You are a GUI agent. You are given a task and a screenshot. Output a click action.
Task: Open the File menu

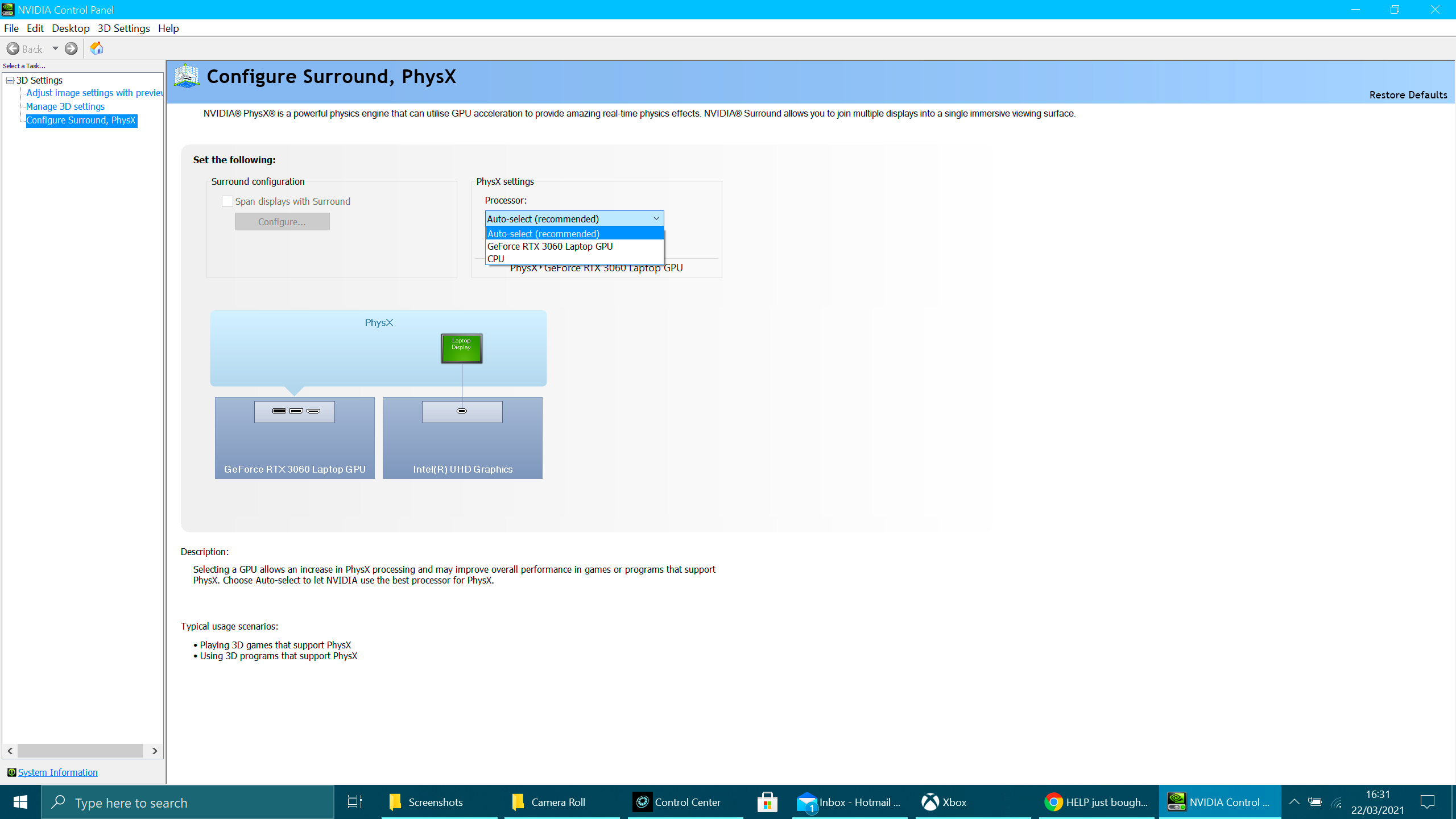11,28
